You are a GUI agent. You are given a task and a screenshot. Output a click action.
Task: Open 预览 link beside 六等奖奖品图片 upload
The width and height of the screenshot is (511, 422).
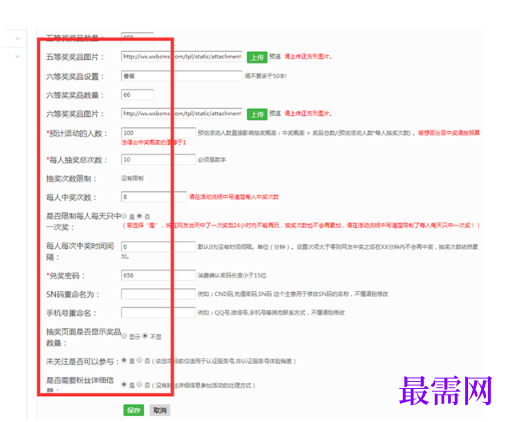(275, 113)
